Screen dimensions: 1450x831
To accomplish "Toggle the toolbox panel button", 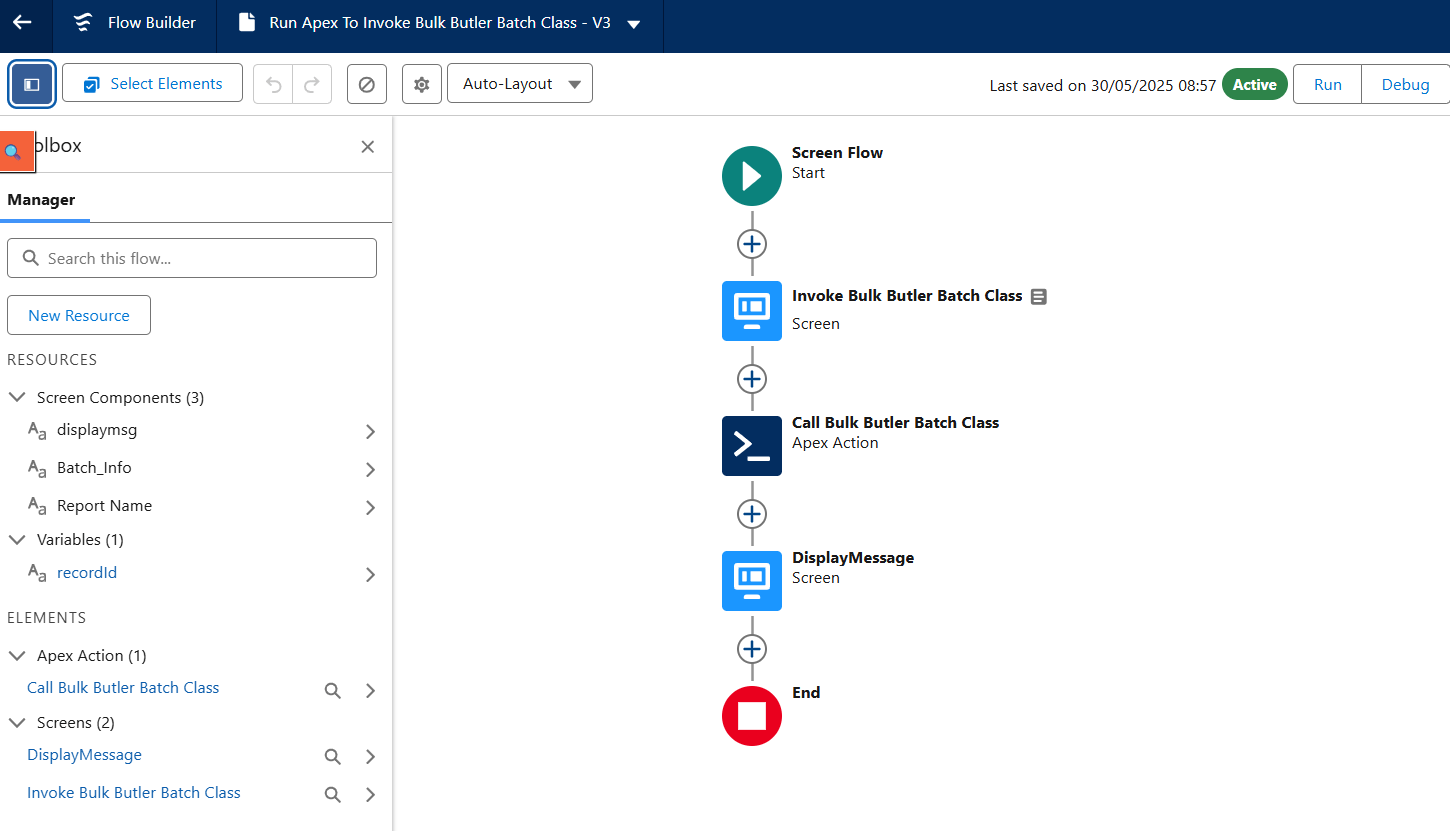I will 32,84.
